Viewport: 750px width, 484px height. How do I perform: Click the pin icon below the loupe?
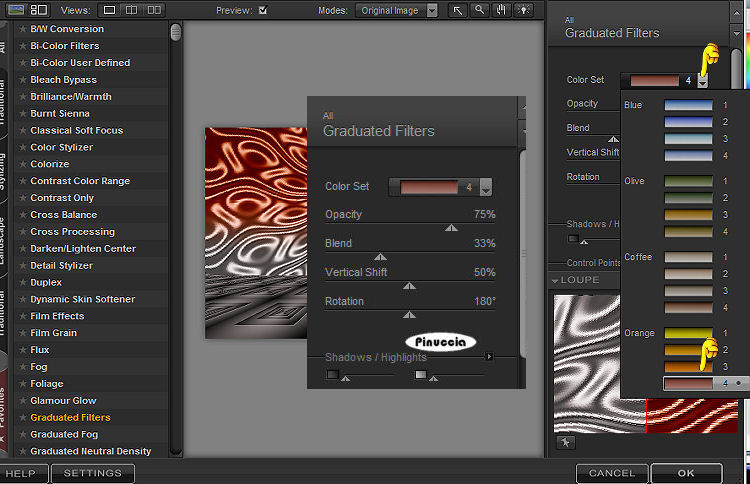click(x=565, y=442)
